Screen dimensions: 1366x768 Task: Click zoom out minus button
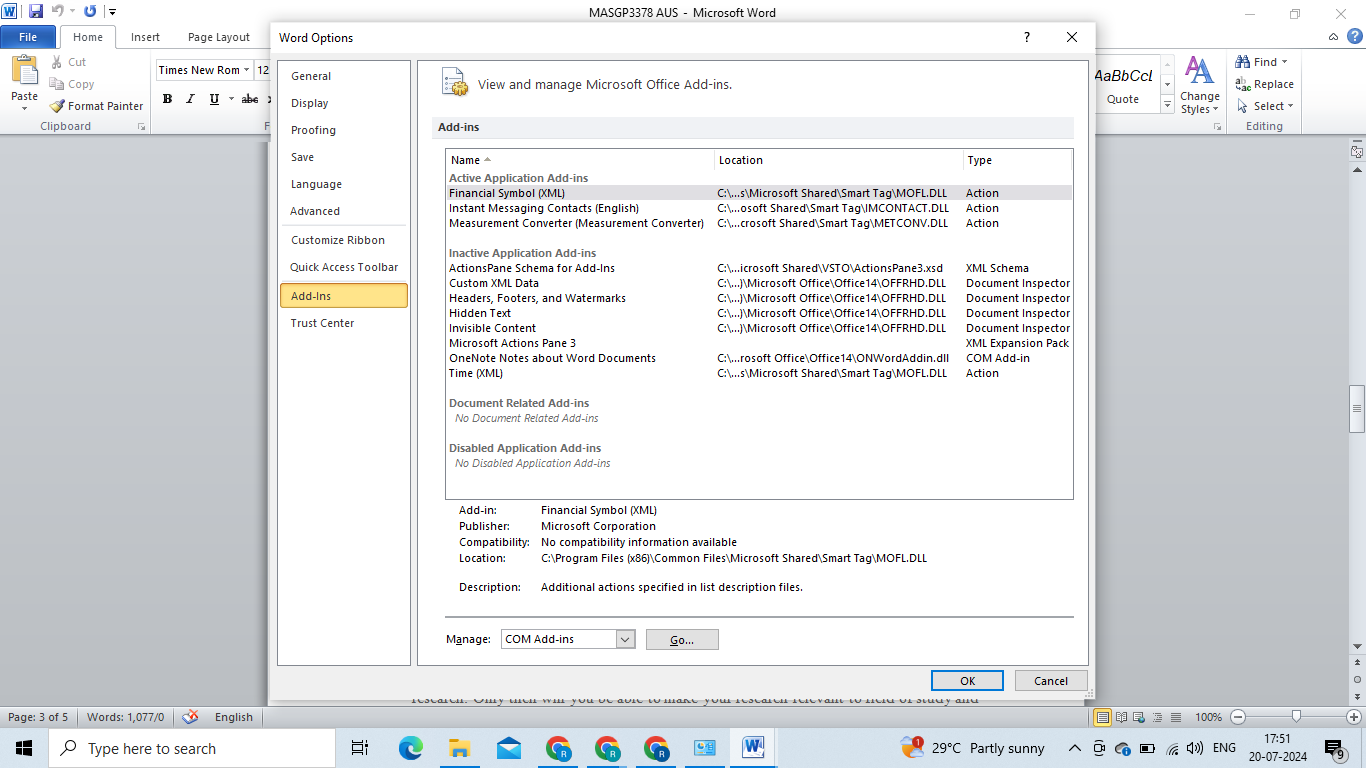pos(1238,717)
